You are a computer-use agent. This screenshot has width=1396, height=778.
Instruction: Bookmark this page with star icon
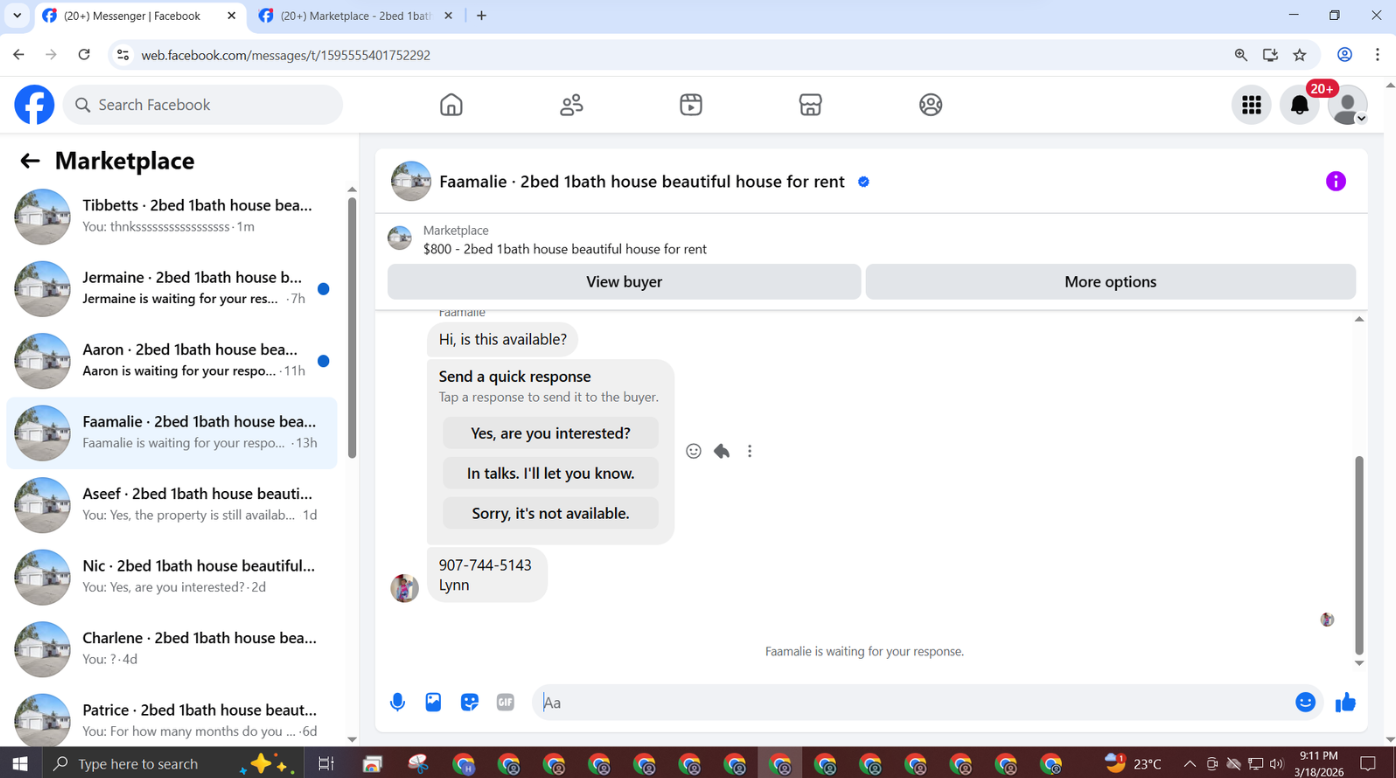(1300, 55)
